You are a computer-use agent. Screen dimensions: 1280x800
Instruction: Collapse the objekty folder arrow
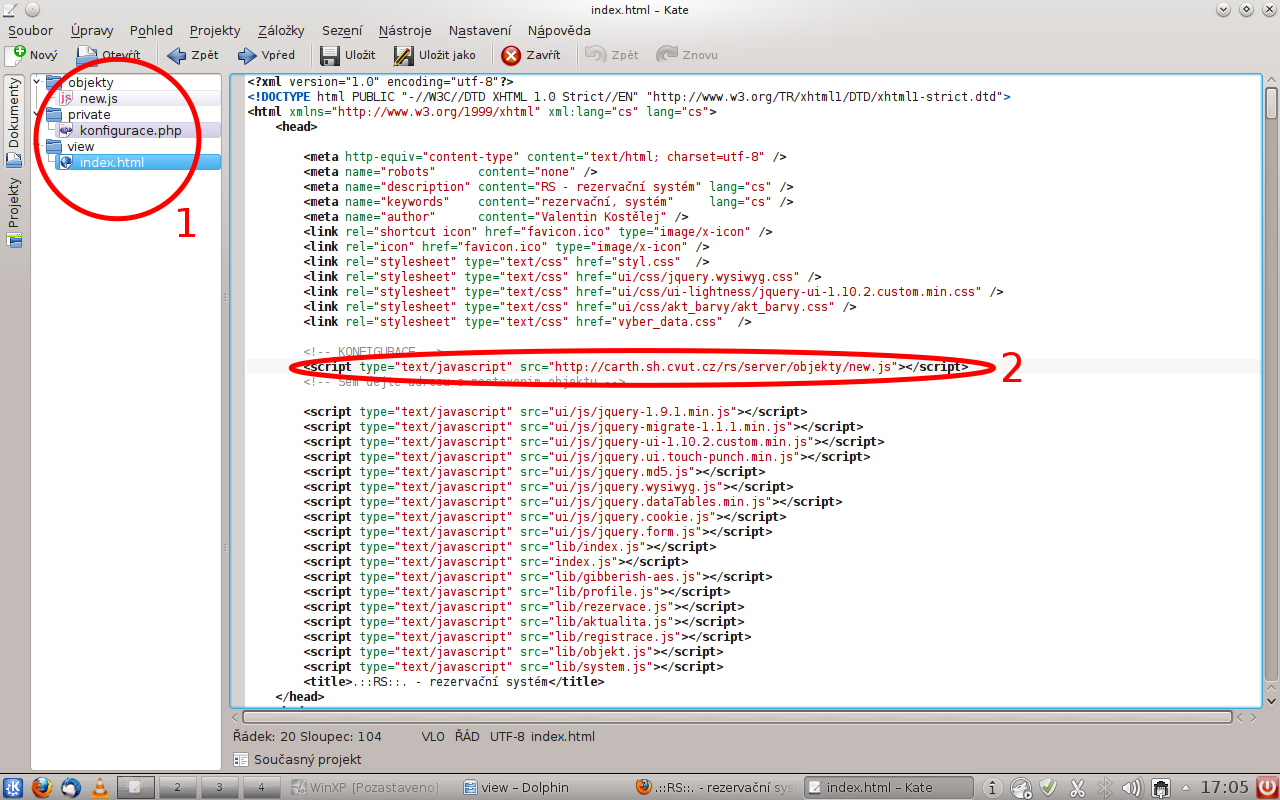pyautogui.click(x=38, y=81)
